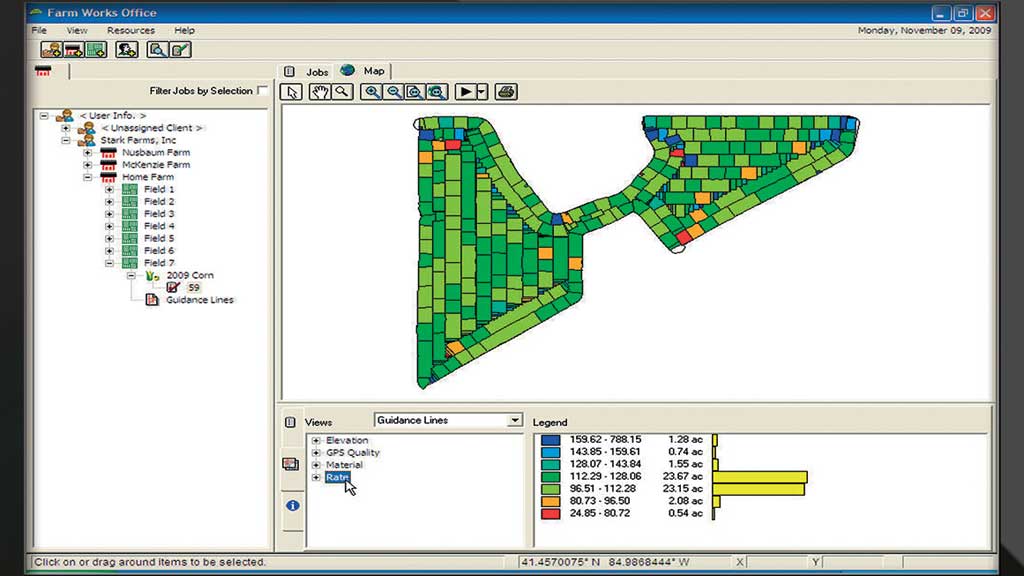Viewport: 1024px width, 576px height.
Task: Select Nusbaum Farm label in tree
Action: click(156, 153)
